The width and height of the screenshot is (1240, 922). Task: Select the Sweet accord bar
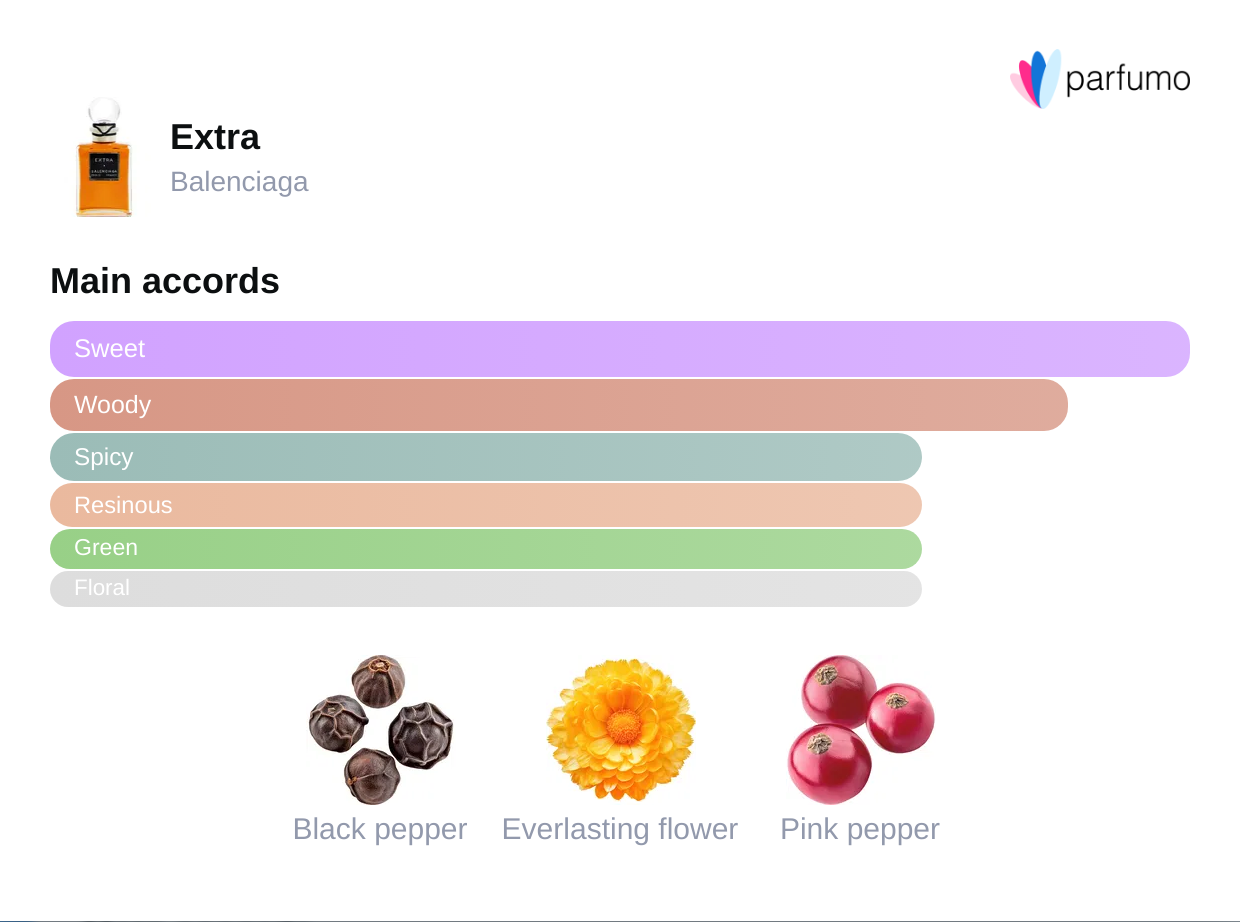click(620, 349)
